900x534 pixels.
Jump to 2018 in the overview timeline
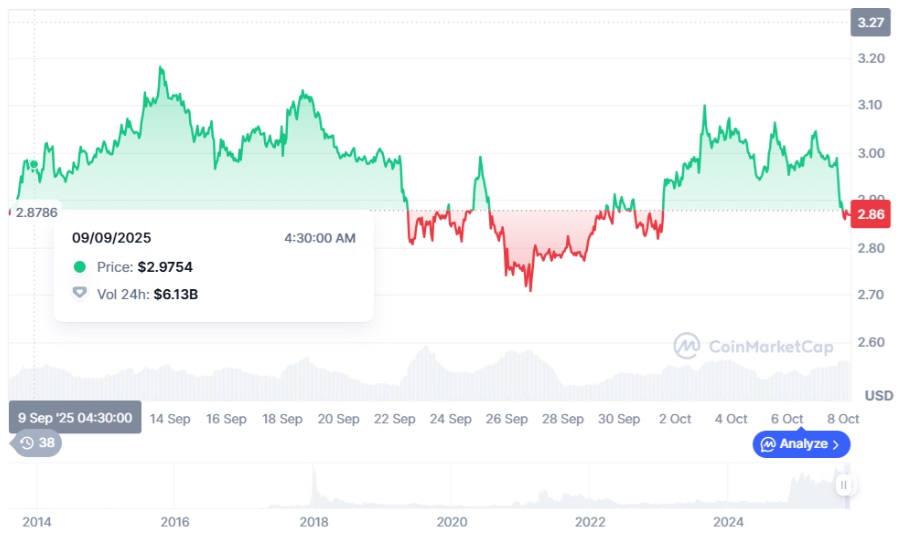[313, 522]
